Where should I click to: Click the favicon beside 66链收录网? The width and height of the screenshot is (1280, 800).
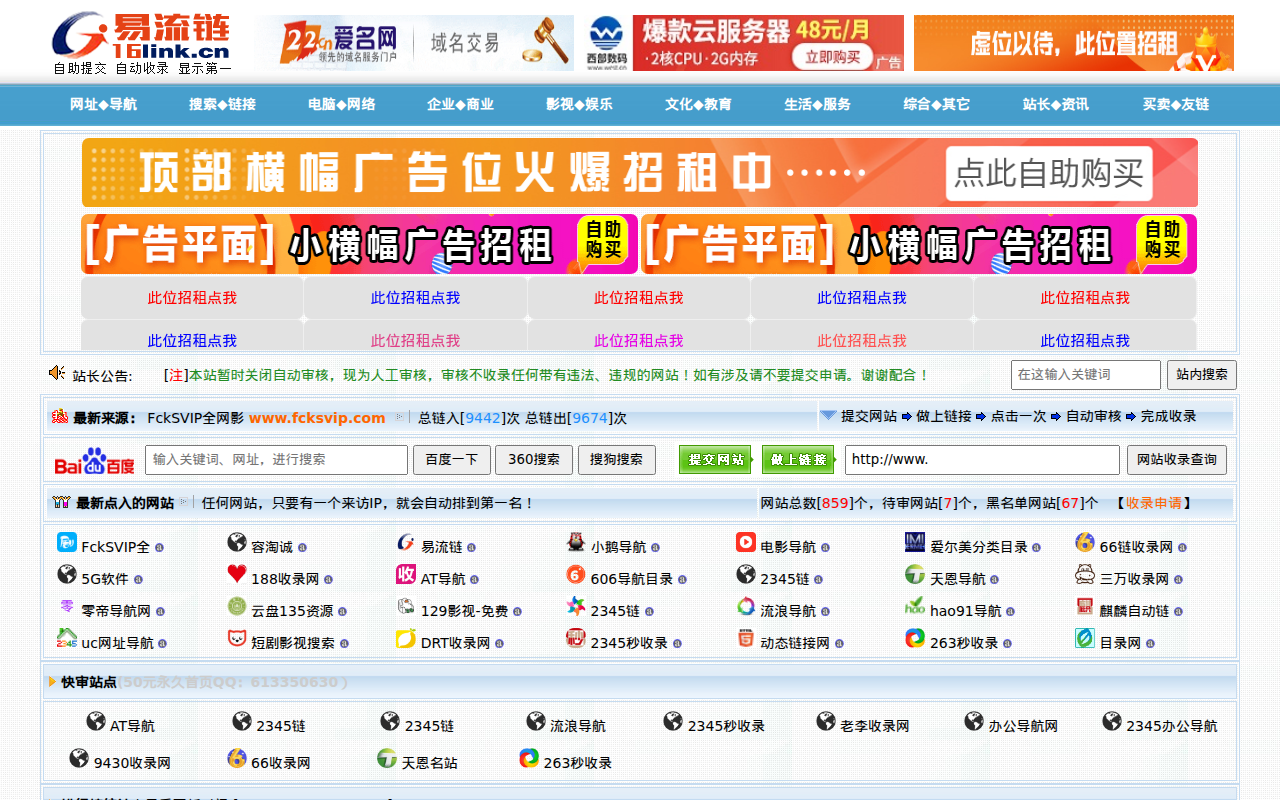1085,543
